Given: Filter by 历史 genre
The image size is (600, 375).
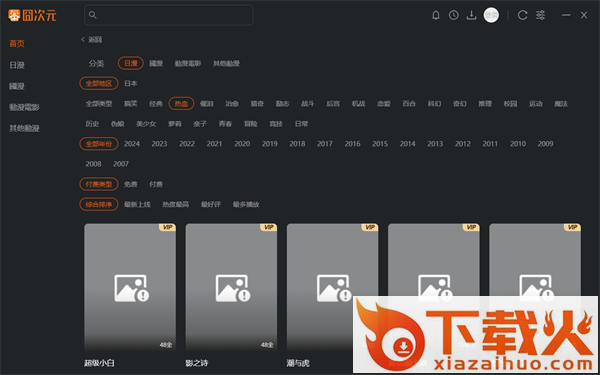Looking at the screenshot, I should 92,124.
